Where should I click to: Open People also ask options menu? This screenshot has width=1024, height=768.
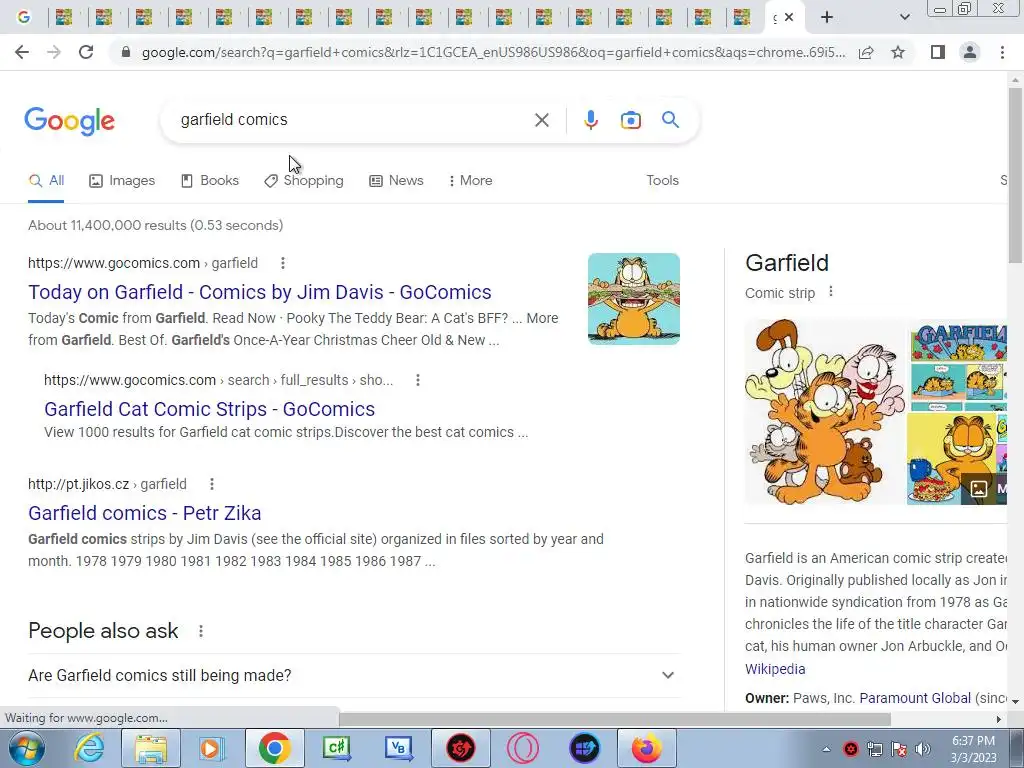coord(201,631)
